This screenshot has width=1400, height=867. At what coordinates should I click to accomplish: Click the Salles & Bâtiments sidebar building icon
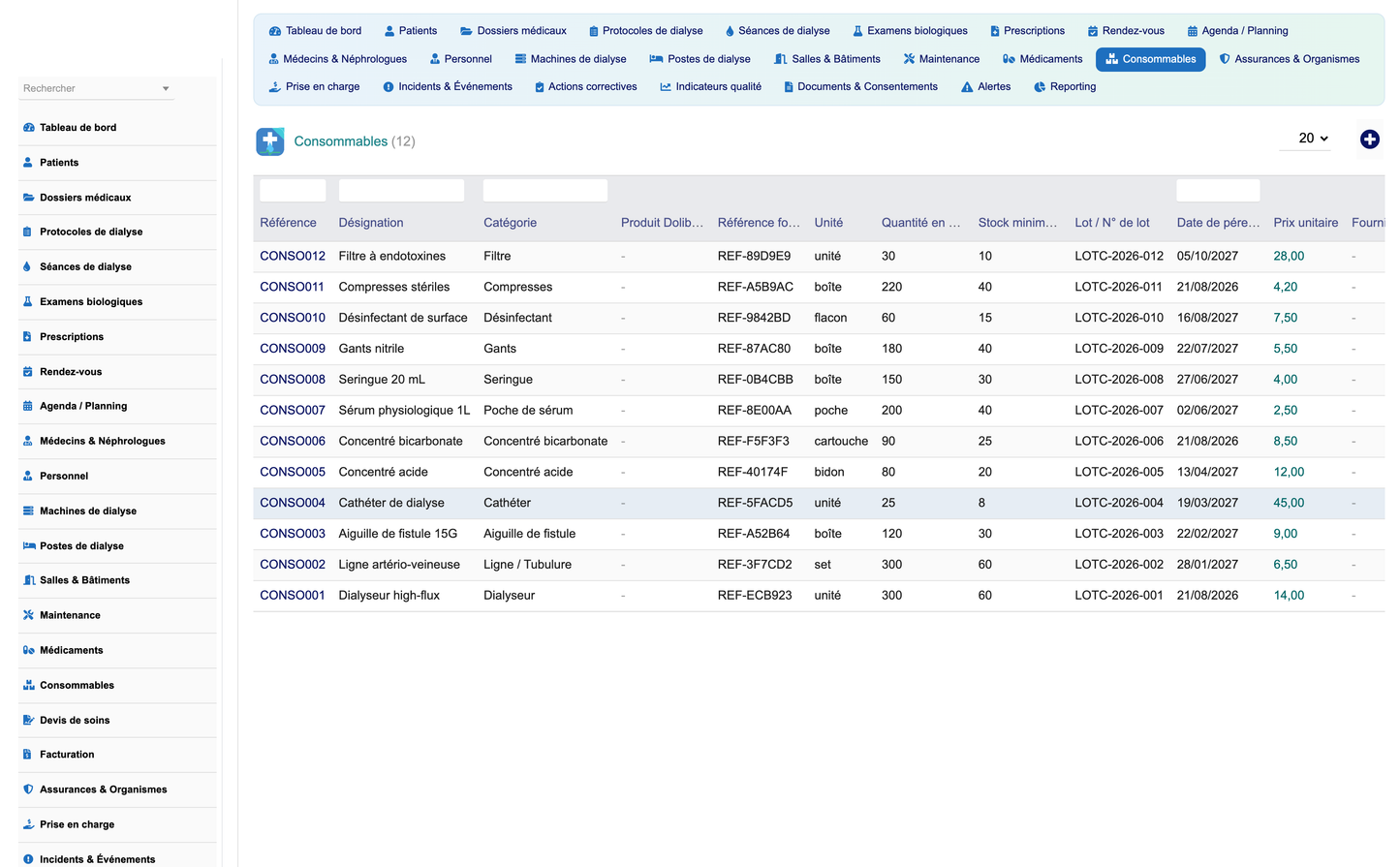coord(29,581)
